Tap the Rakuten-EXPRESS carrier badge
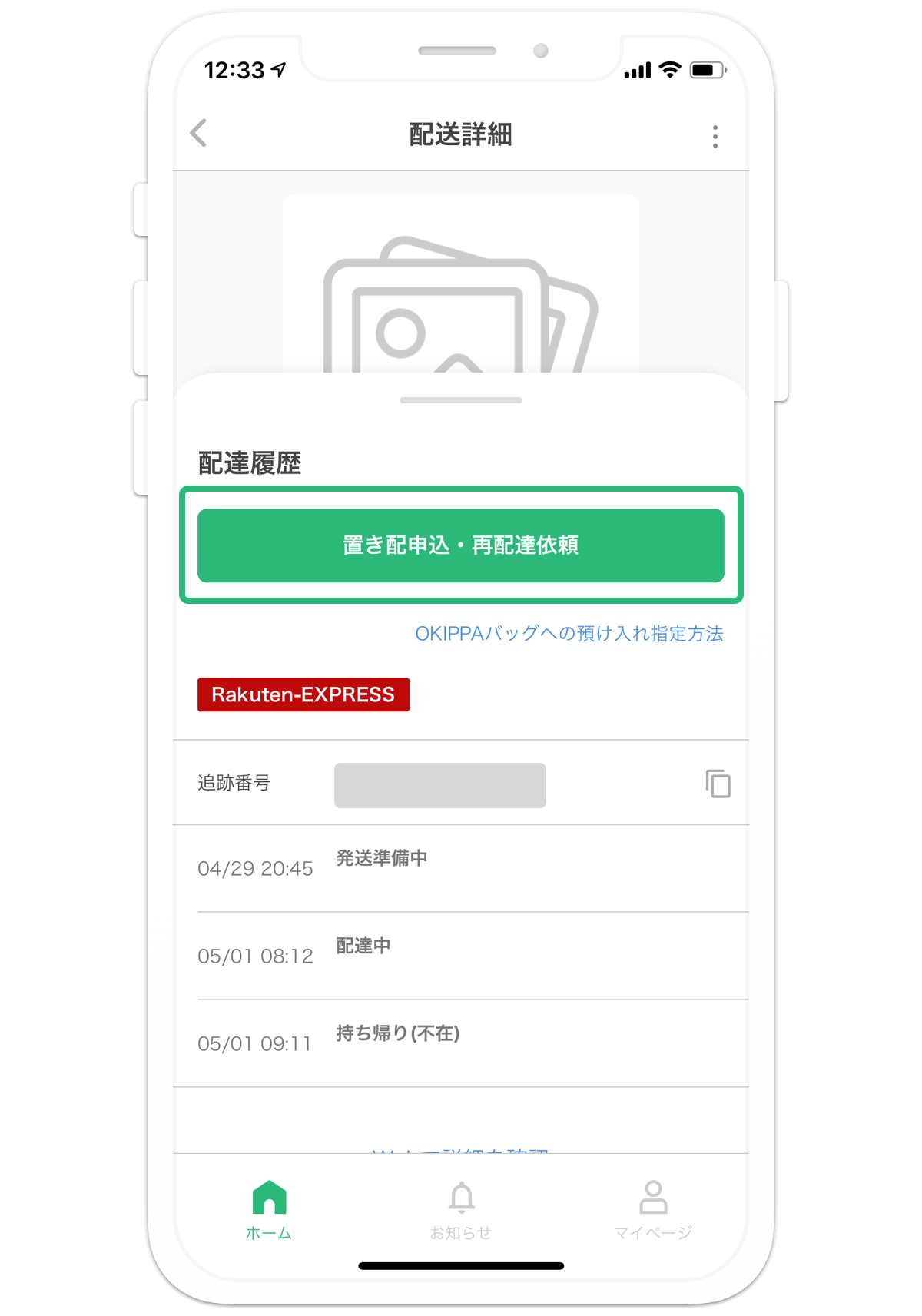 pyautogui.click(x=303, y=694)
